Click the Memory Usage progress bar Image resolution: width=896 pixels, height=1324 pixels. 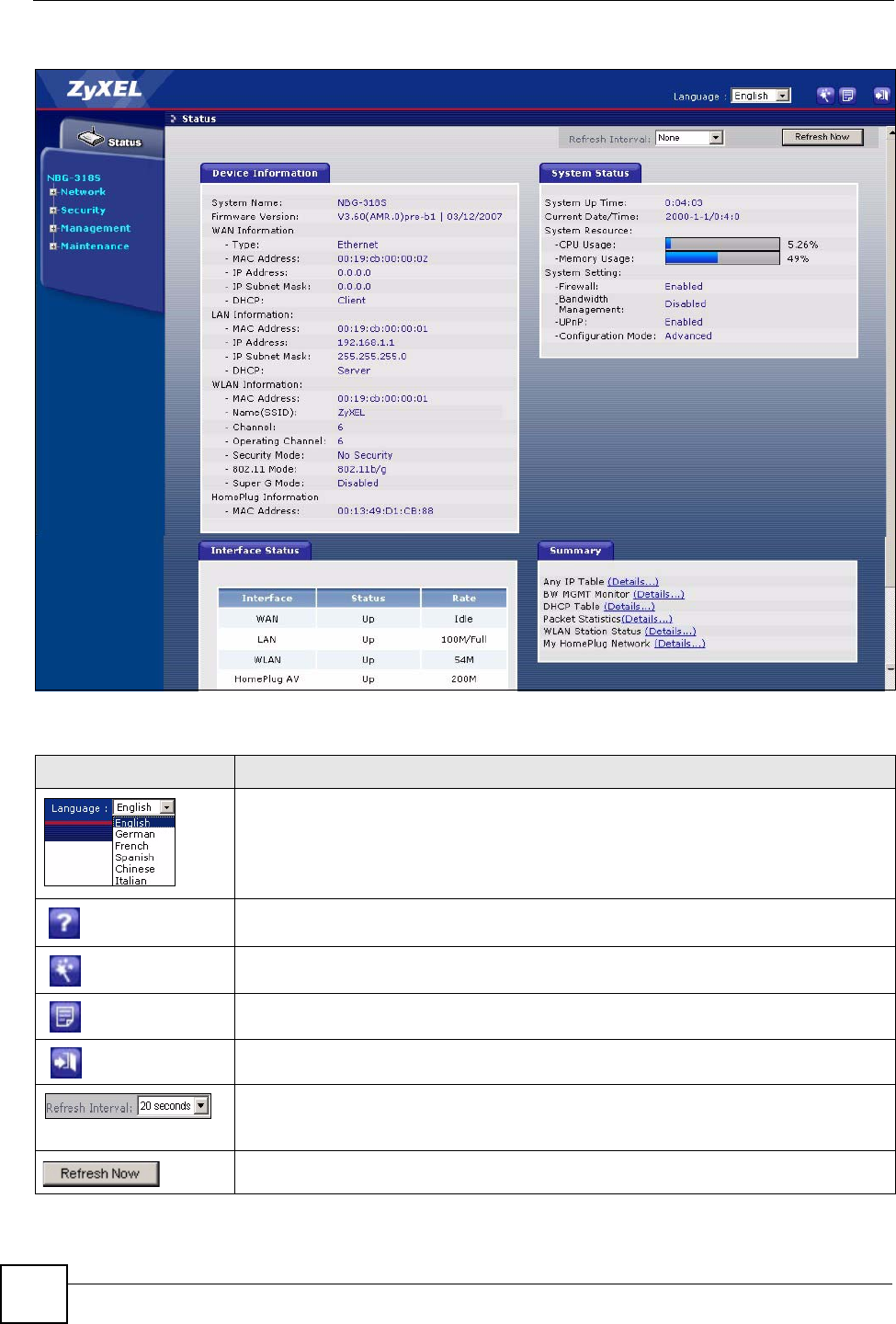pos(722,258)
